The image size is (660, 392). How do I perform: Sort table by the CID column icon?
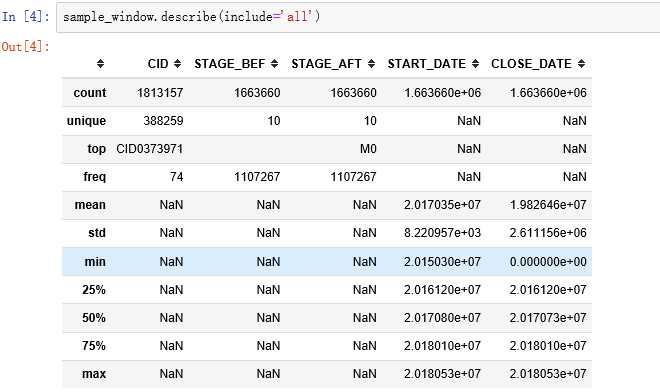pos(178,64)
